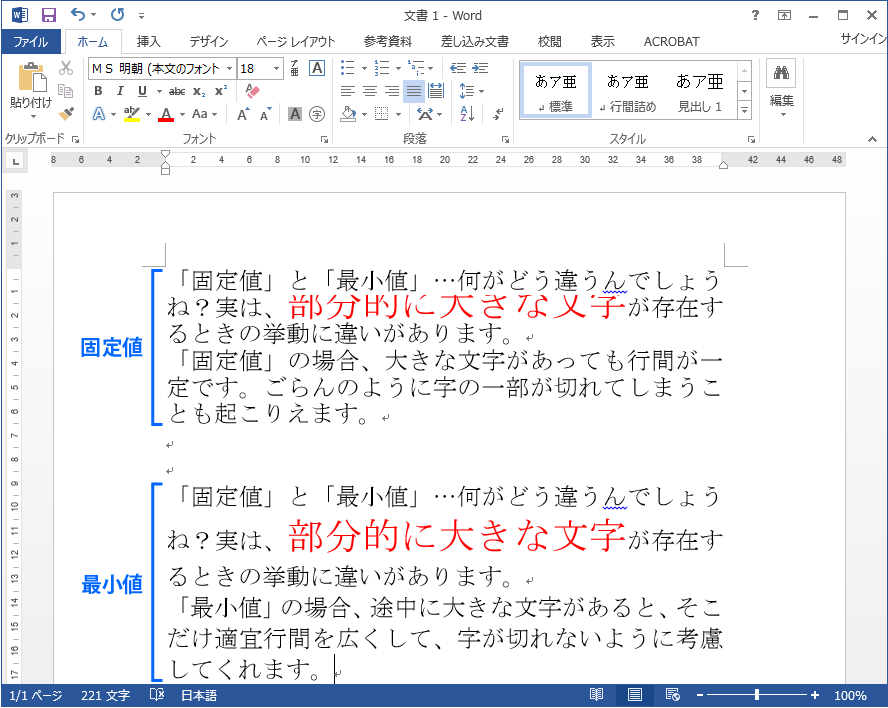Select the bulleted list icon

347,68
